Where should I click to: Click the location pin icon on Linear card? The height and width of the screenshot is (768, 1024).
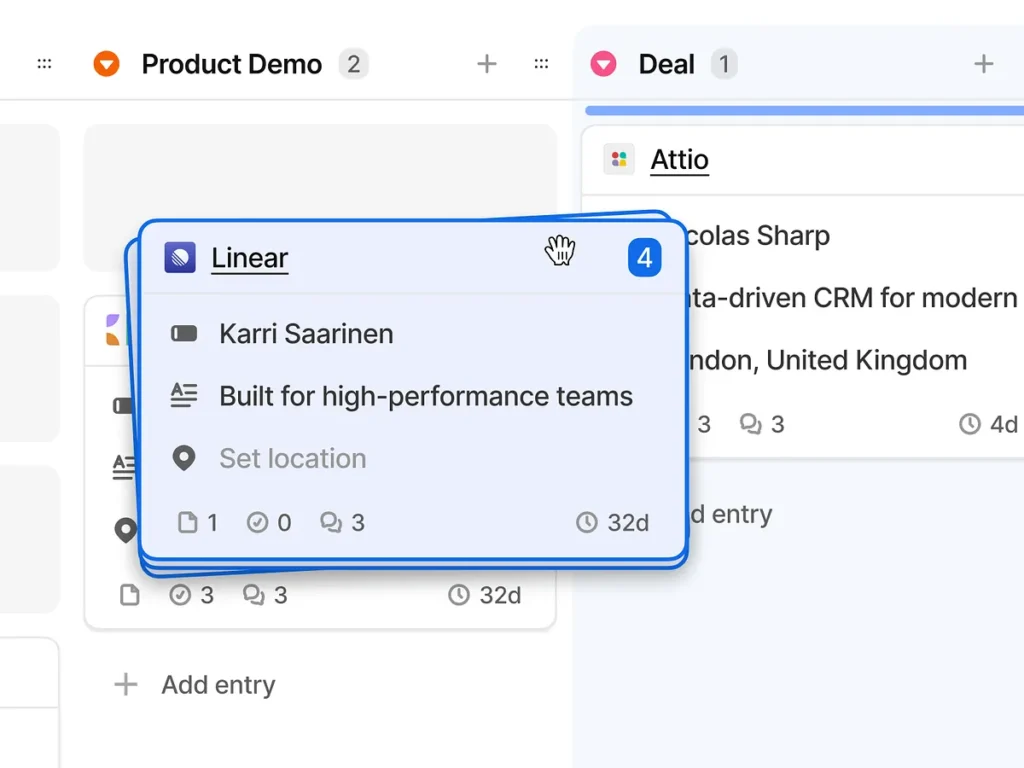point(183,459)
